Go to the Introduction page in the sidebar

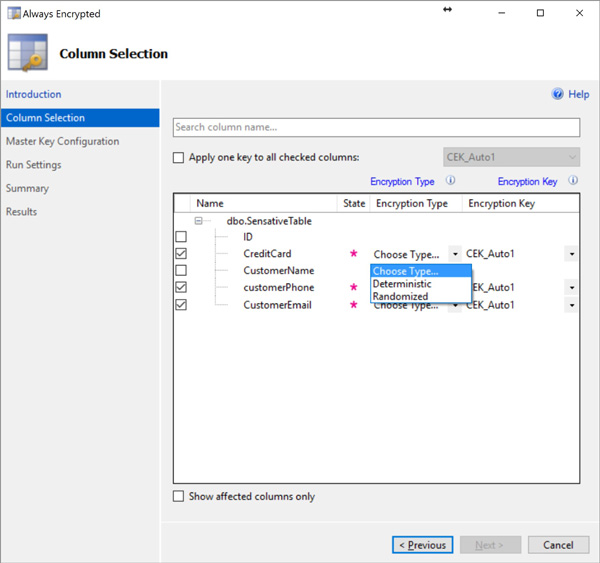click(x=34, y=94)
